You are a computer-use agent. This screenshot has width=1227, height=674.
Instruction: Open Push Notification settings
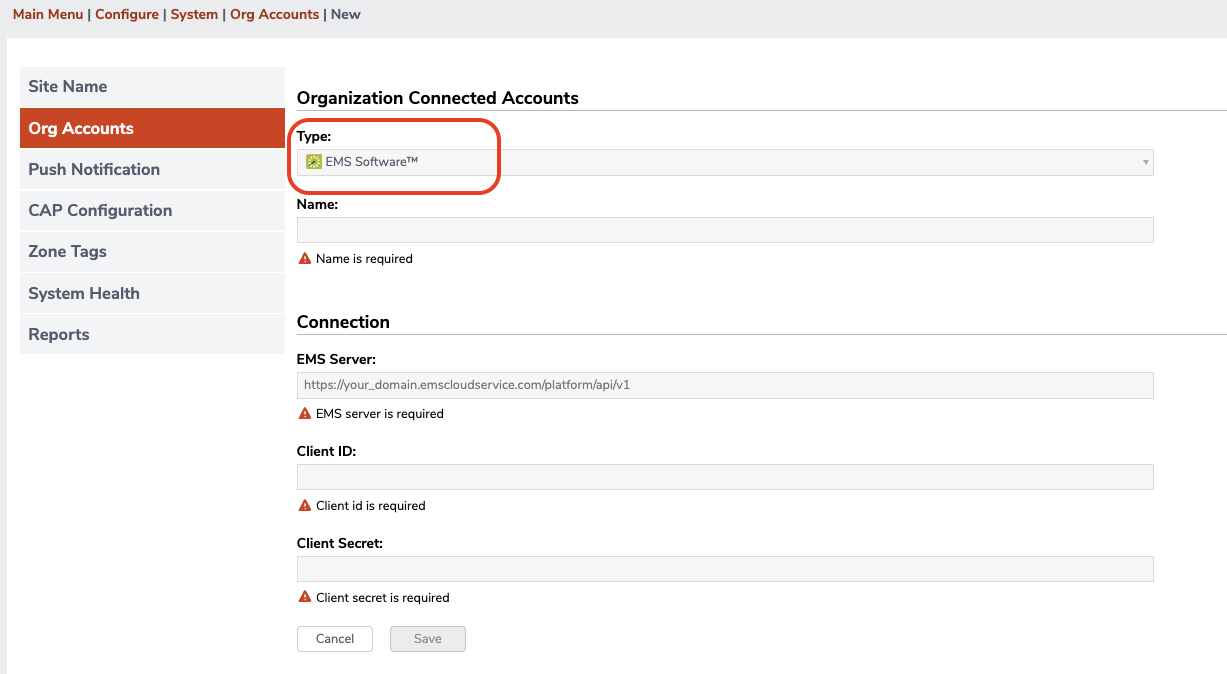[152, 169]
